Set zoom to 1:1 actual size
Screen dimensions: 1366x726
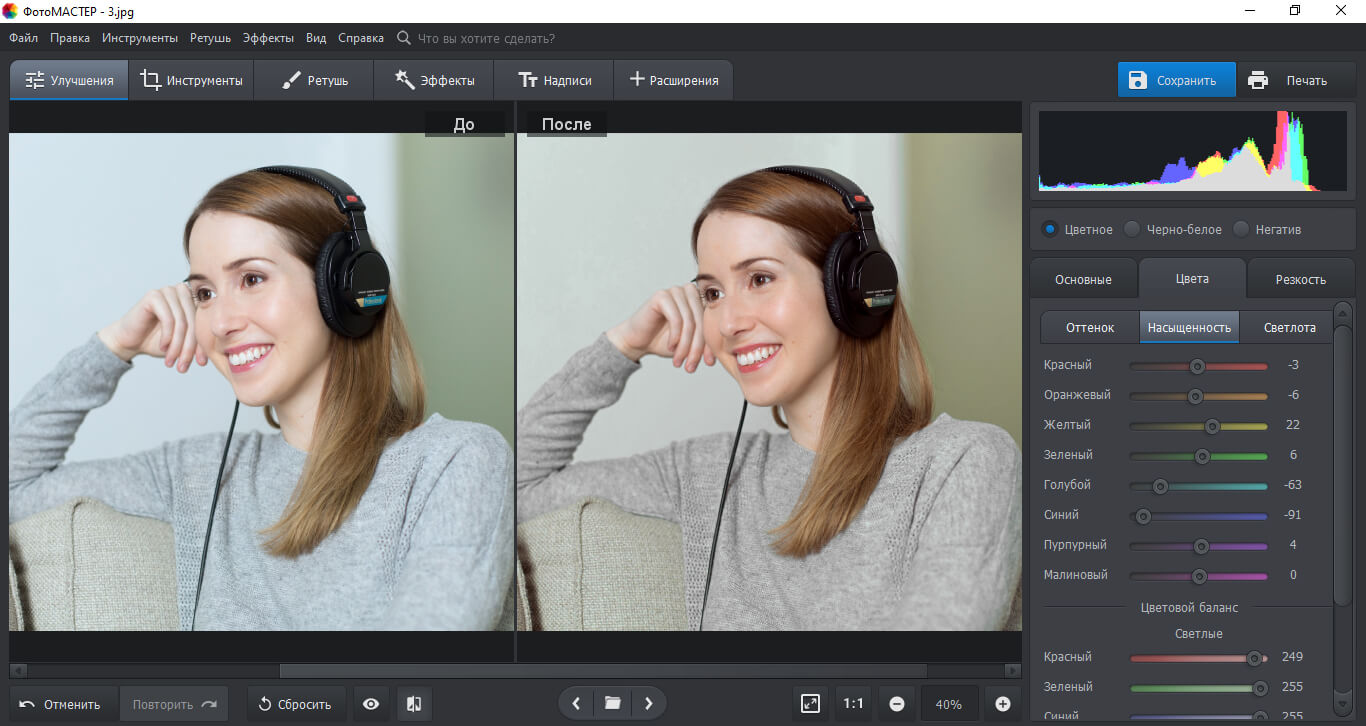[x=853, y=704]
